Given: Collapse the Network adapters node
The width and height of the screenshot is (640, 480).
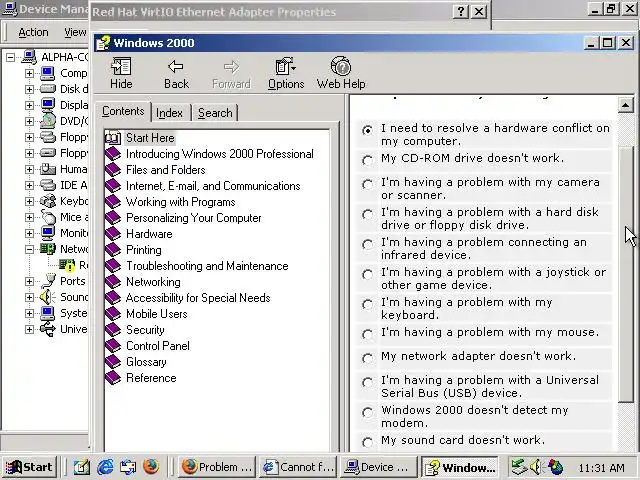Looking at the screenshot, I should pos(29,249).
